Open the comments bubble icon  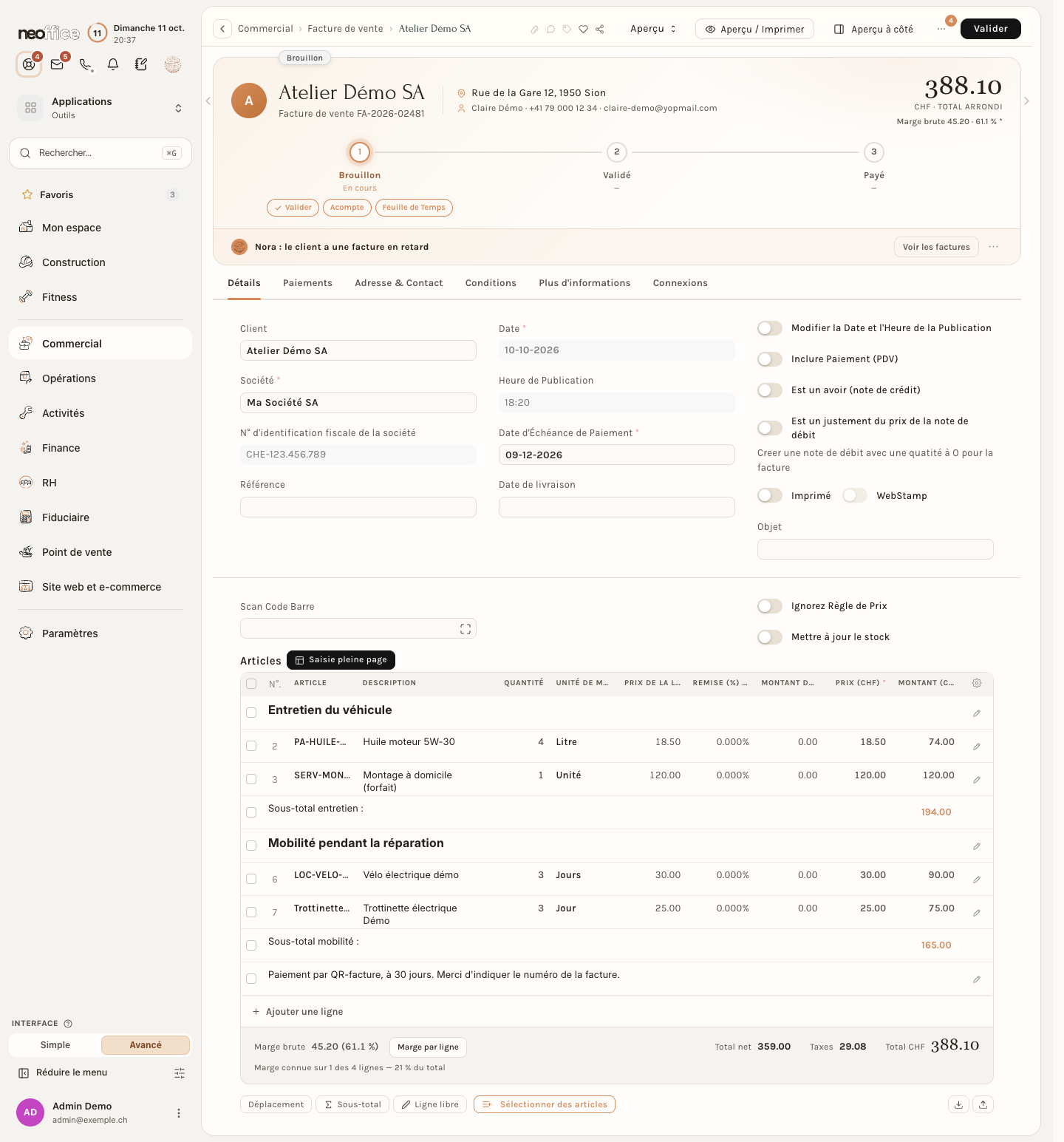[x=550, y=30]
